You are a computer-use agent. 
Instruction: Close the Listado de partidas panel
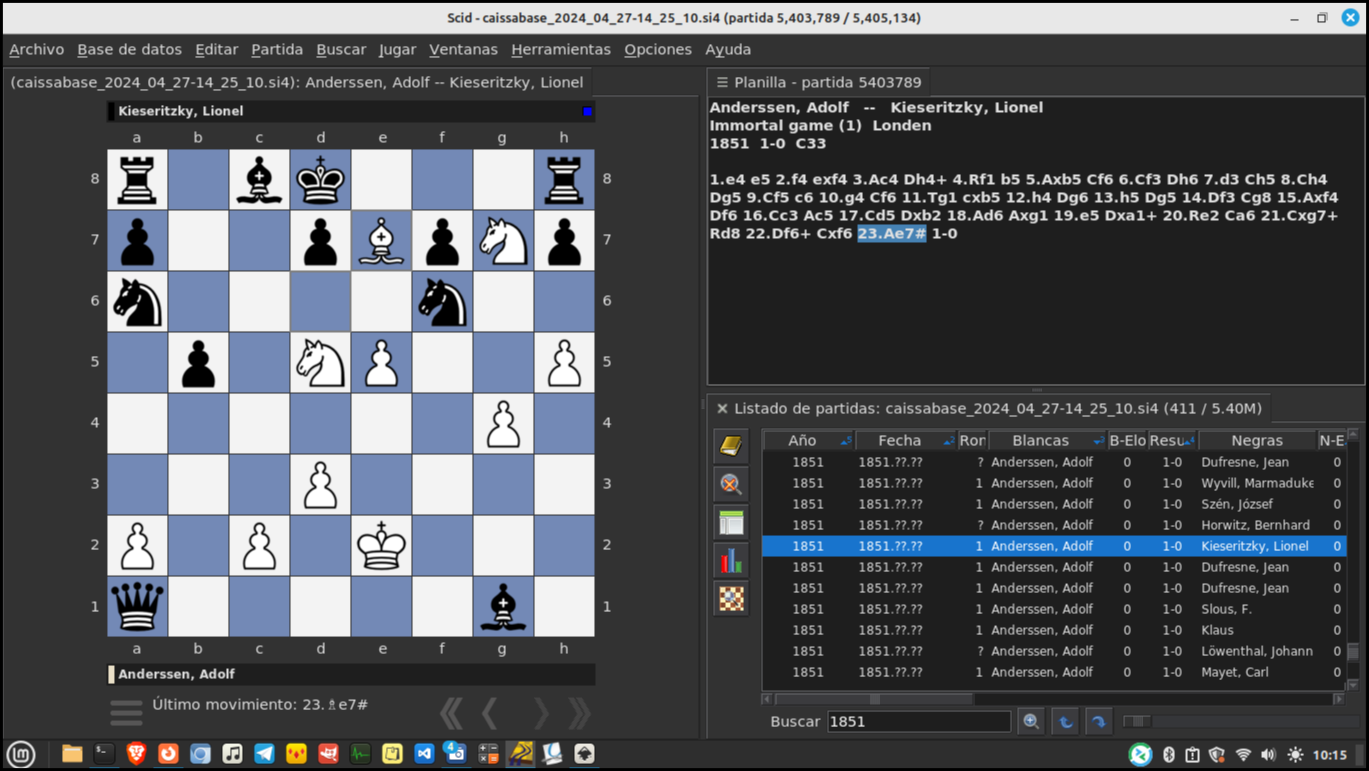click(722, 408)
